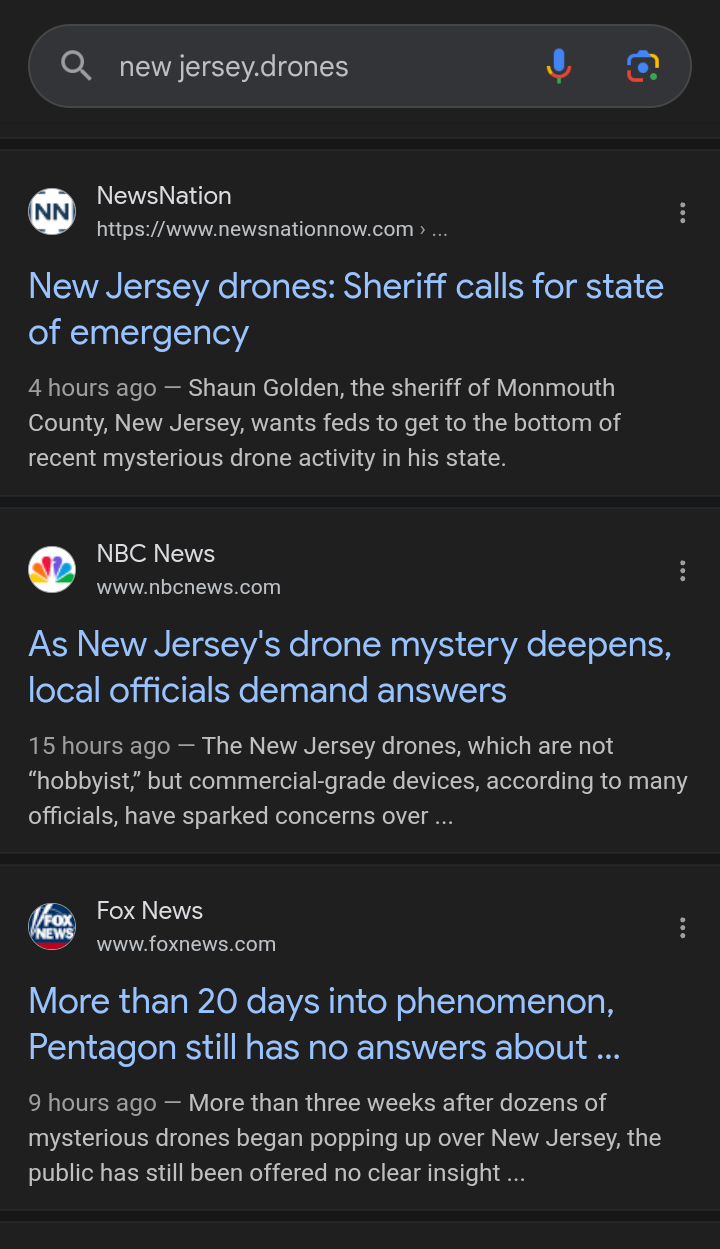The width and height of the screenshot is (720, 1249).
Task: Click the NewsNation logo icon
Action: 52,212
